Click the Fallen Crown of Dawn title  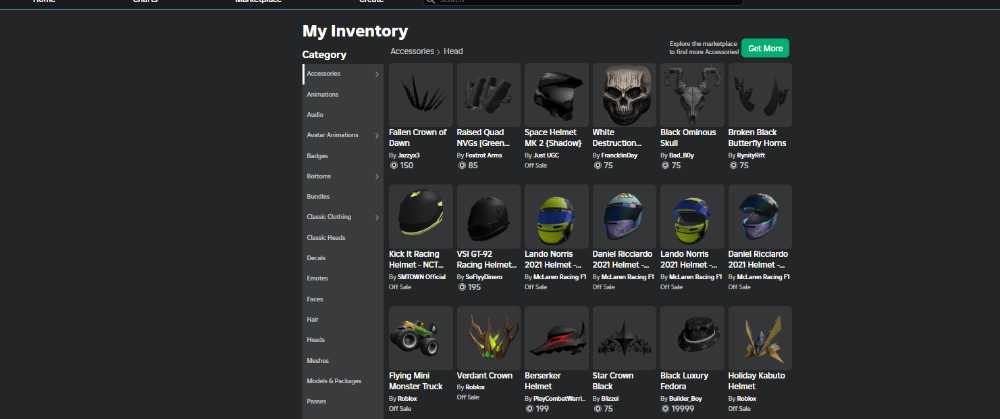point(418,138)
